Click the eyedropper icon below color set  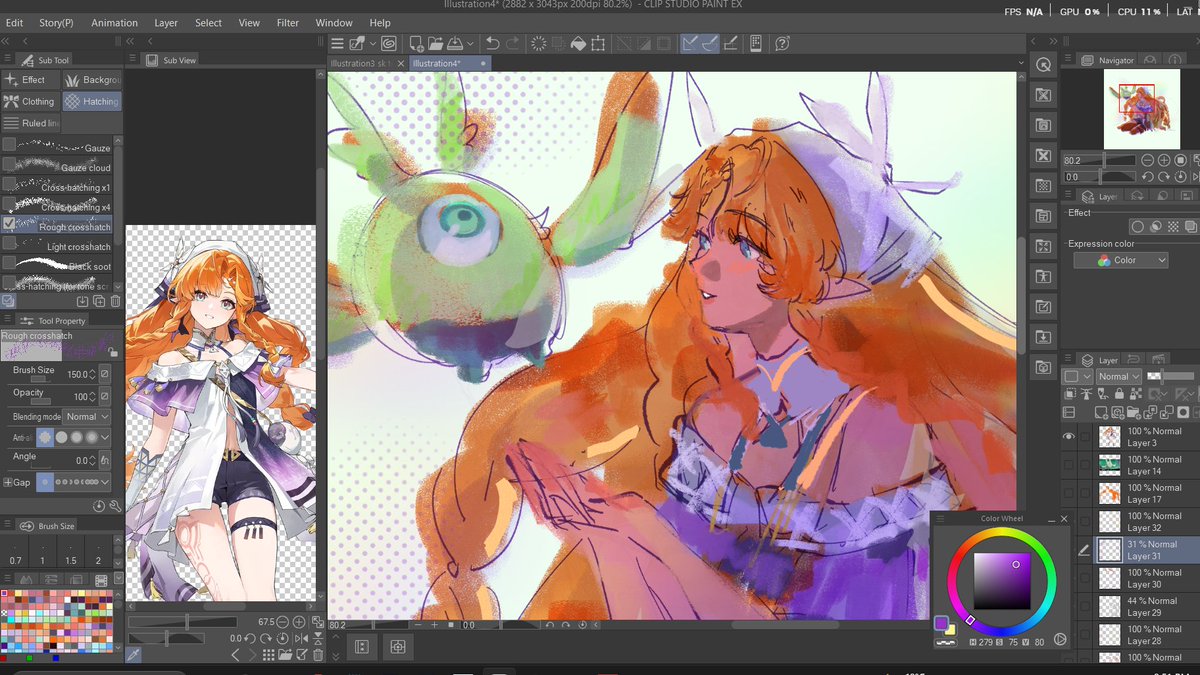(133, 655)
